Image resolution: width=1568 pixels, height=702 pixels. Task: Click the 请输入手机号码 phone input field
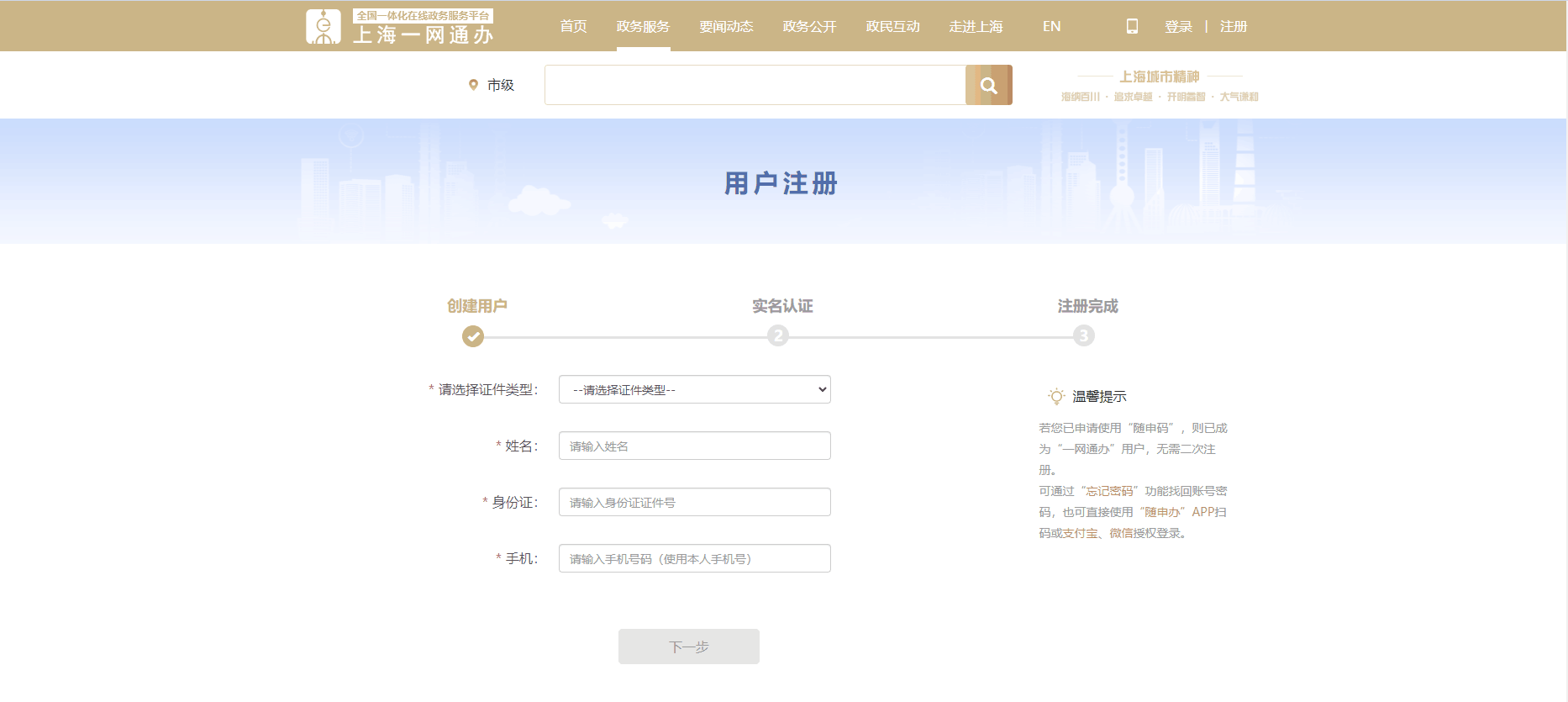[x=695, y=558]
